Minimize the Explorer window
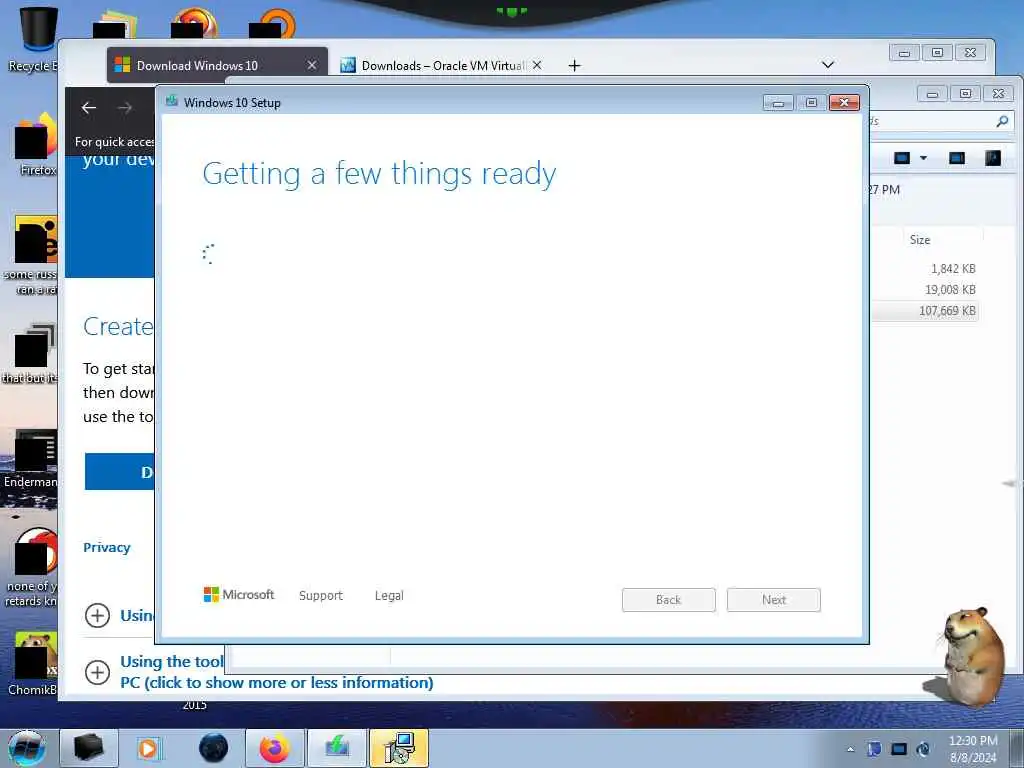 point(932,94)
